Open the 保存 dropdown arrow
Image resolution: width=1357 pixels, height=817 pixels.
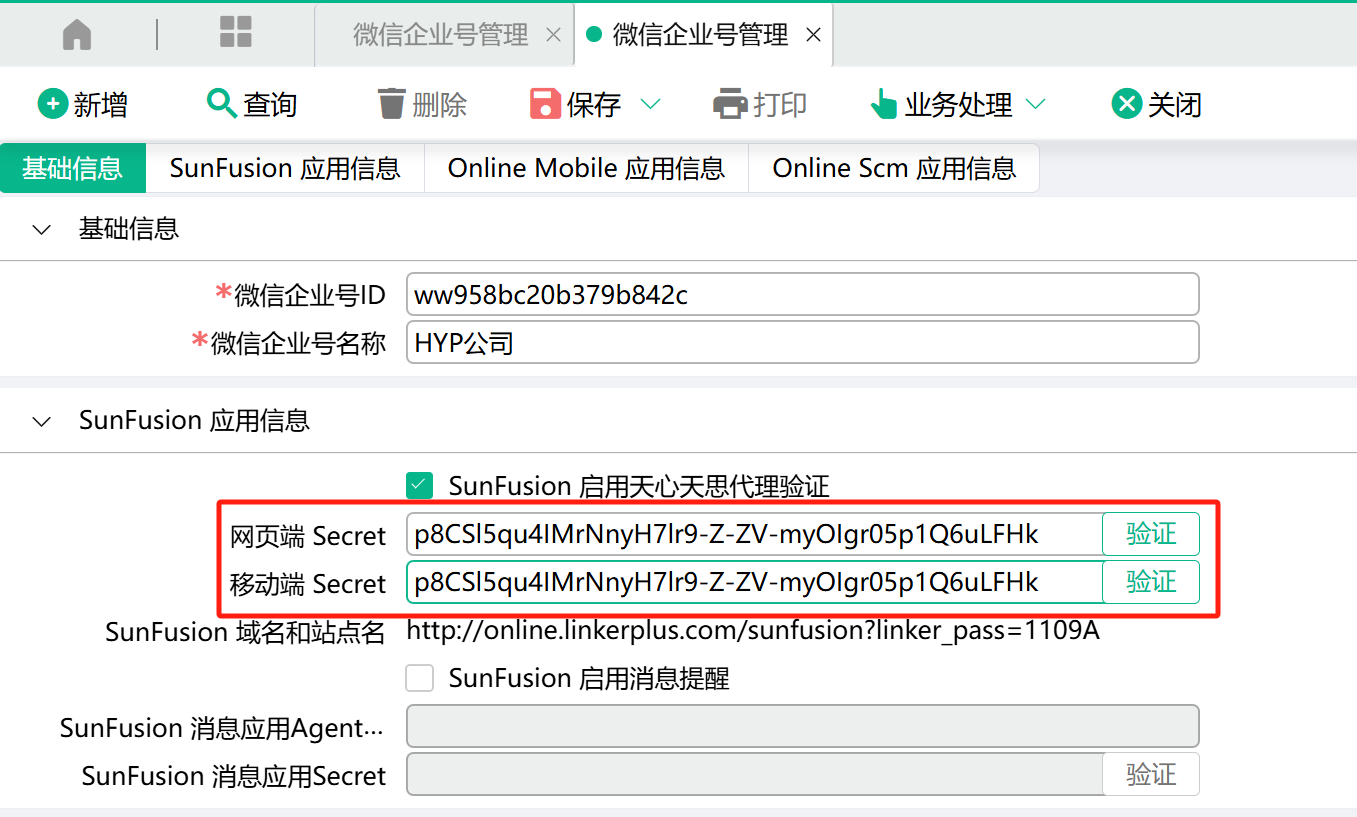(x=650, y=104)
